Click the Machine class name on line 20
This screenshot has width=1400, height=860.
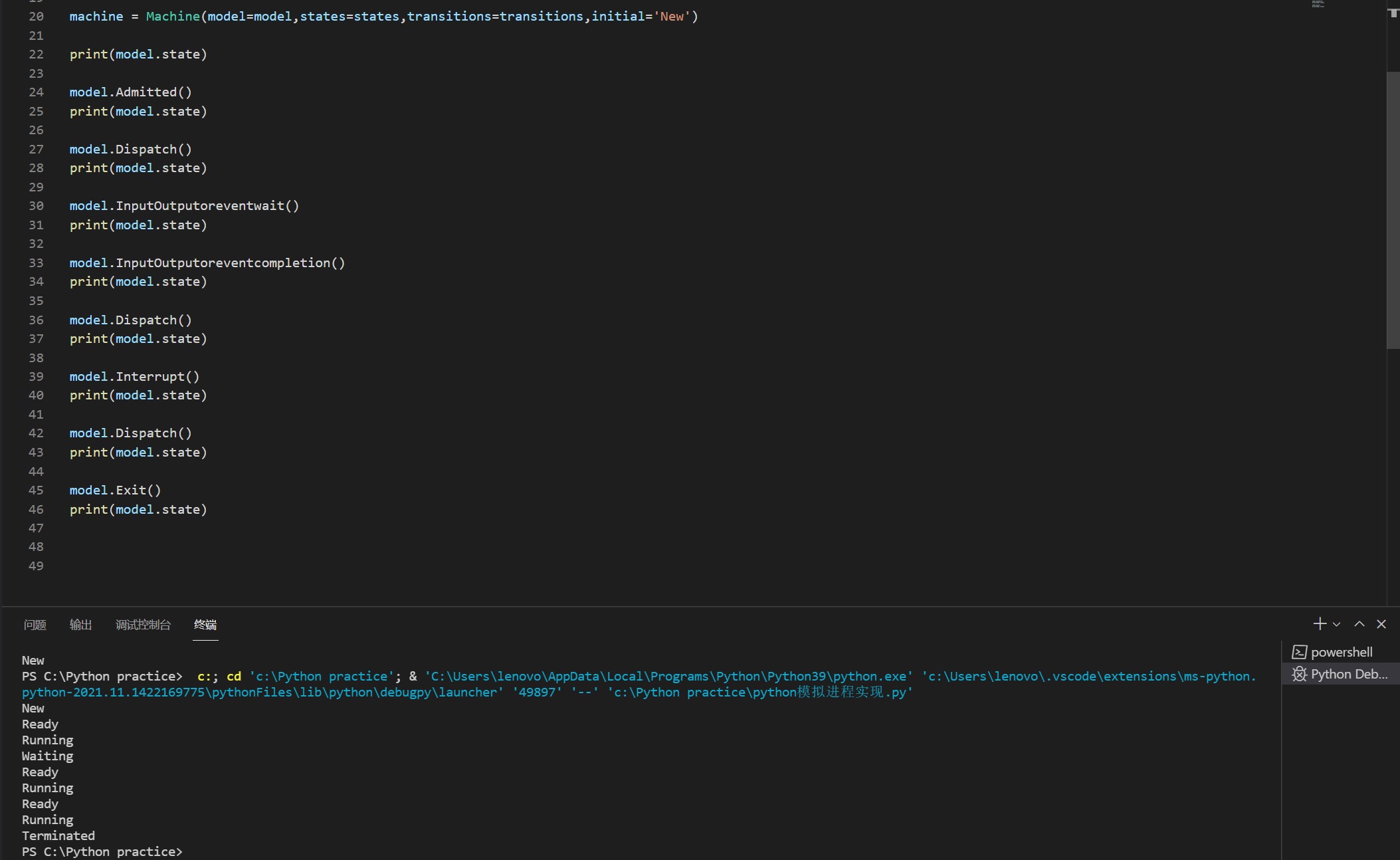pyautogui.click(x=173, y=17)
